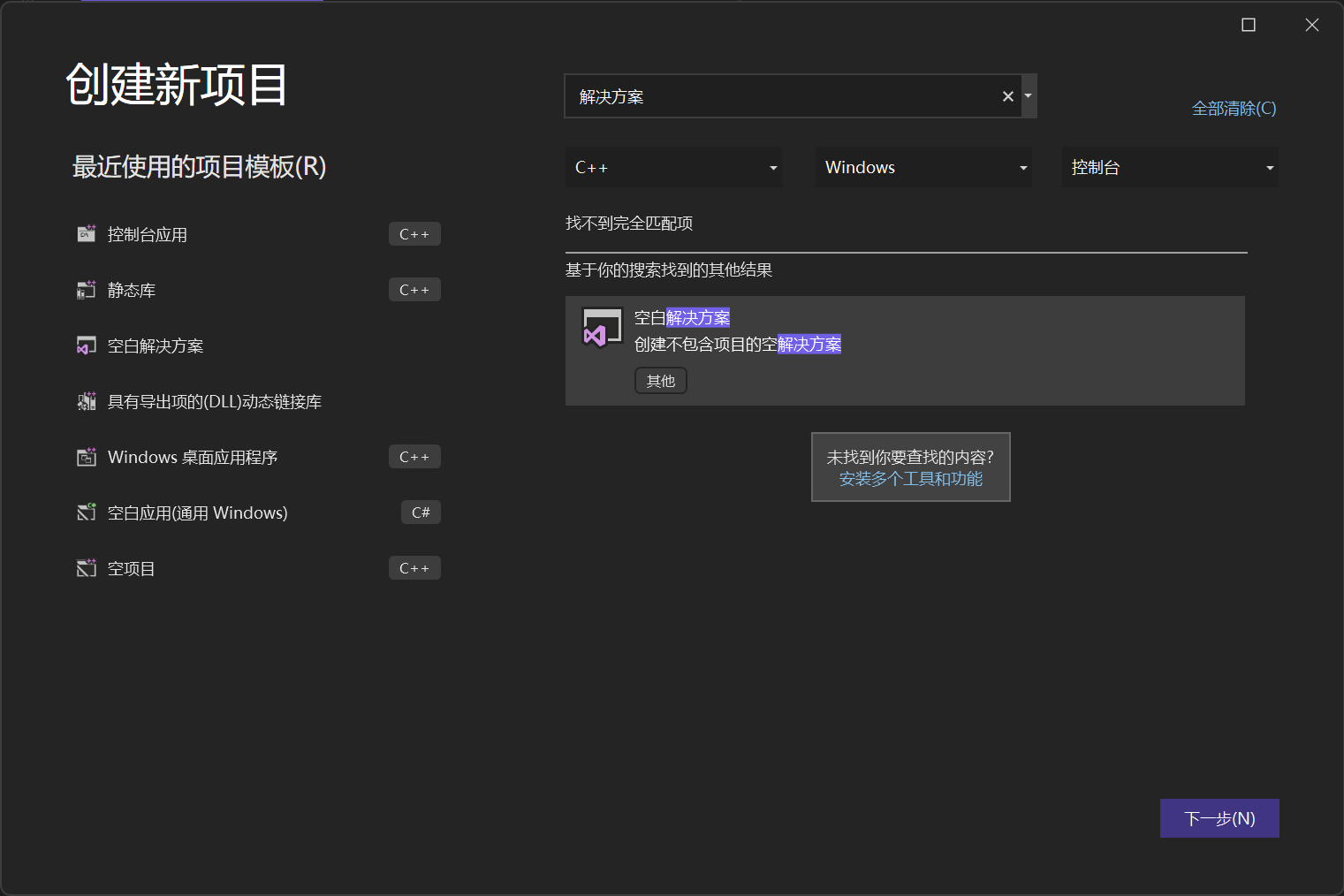Viewport: 1344px width, 896px height.
Task: Click the Windows 桌面应用程序 template icon
Action: click(86, 457)
